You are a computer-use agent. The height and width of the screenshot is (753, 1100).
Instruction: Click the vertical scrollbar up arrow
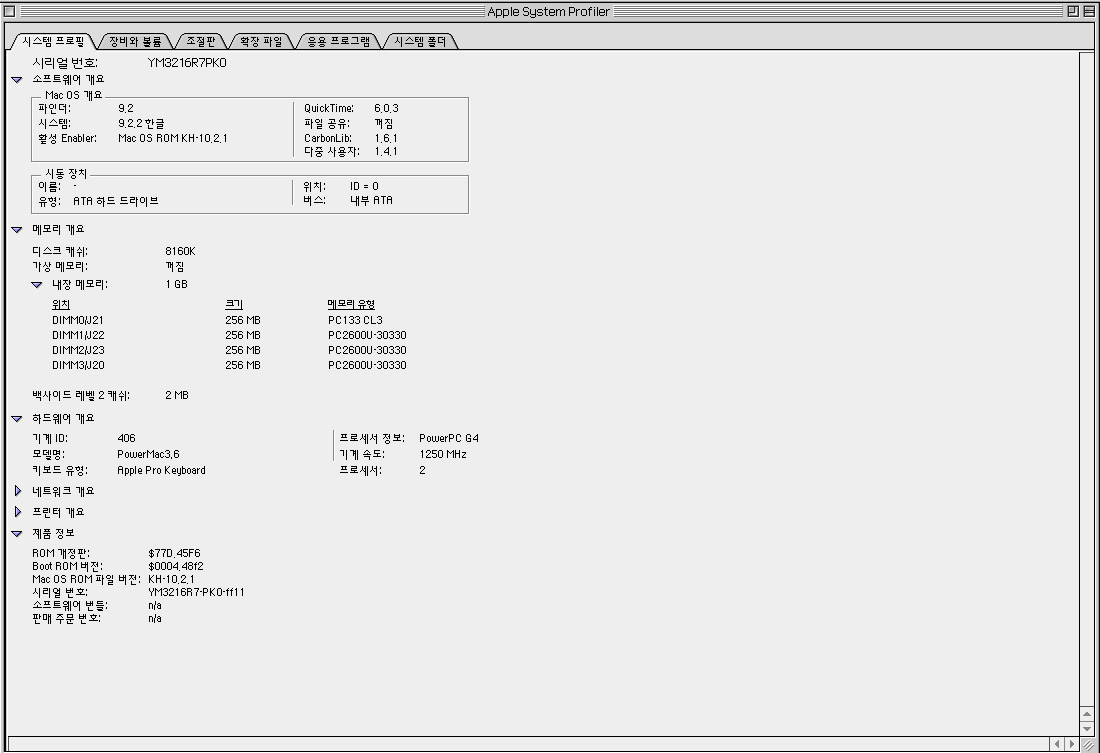point(1087,713)
